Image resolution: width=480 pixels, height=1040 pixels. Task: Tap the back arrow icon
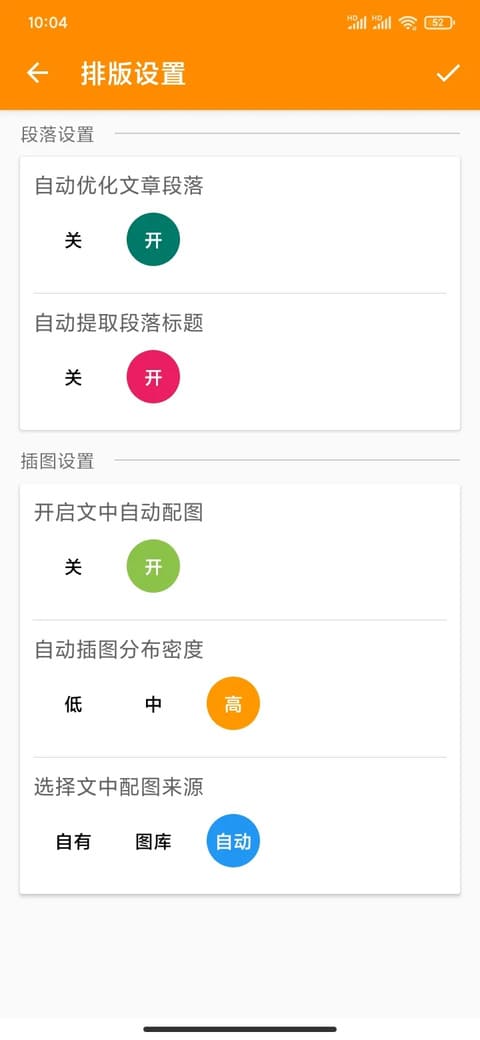click(x=37, y=73)
